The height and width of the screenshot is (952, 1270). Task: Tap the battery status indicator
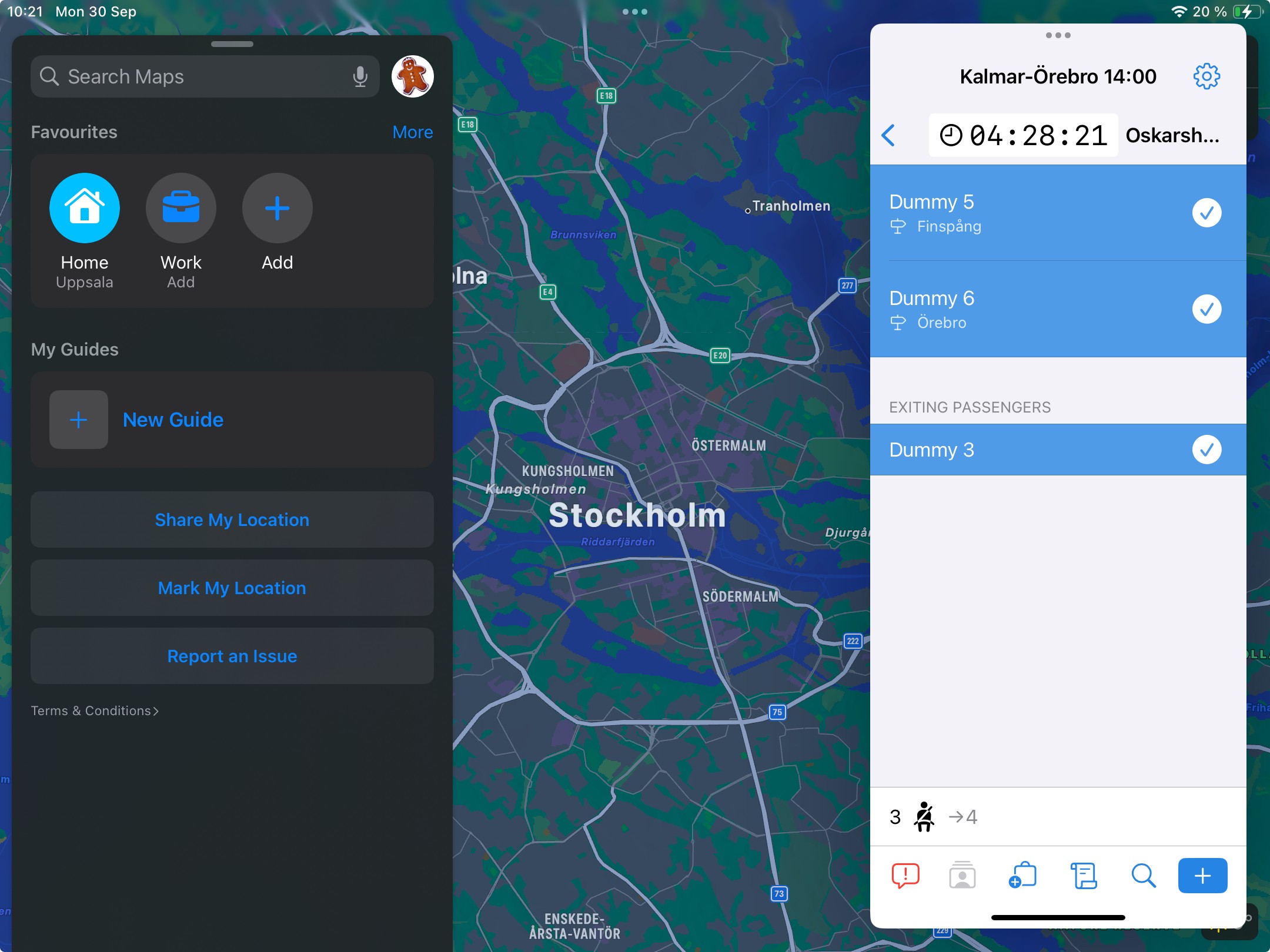point(1248,12)
